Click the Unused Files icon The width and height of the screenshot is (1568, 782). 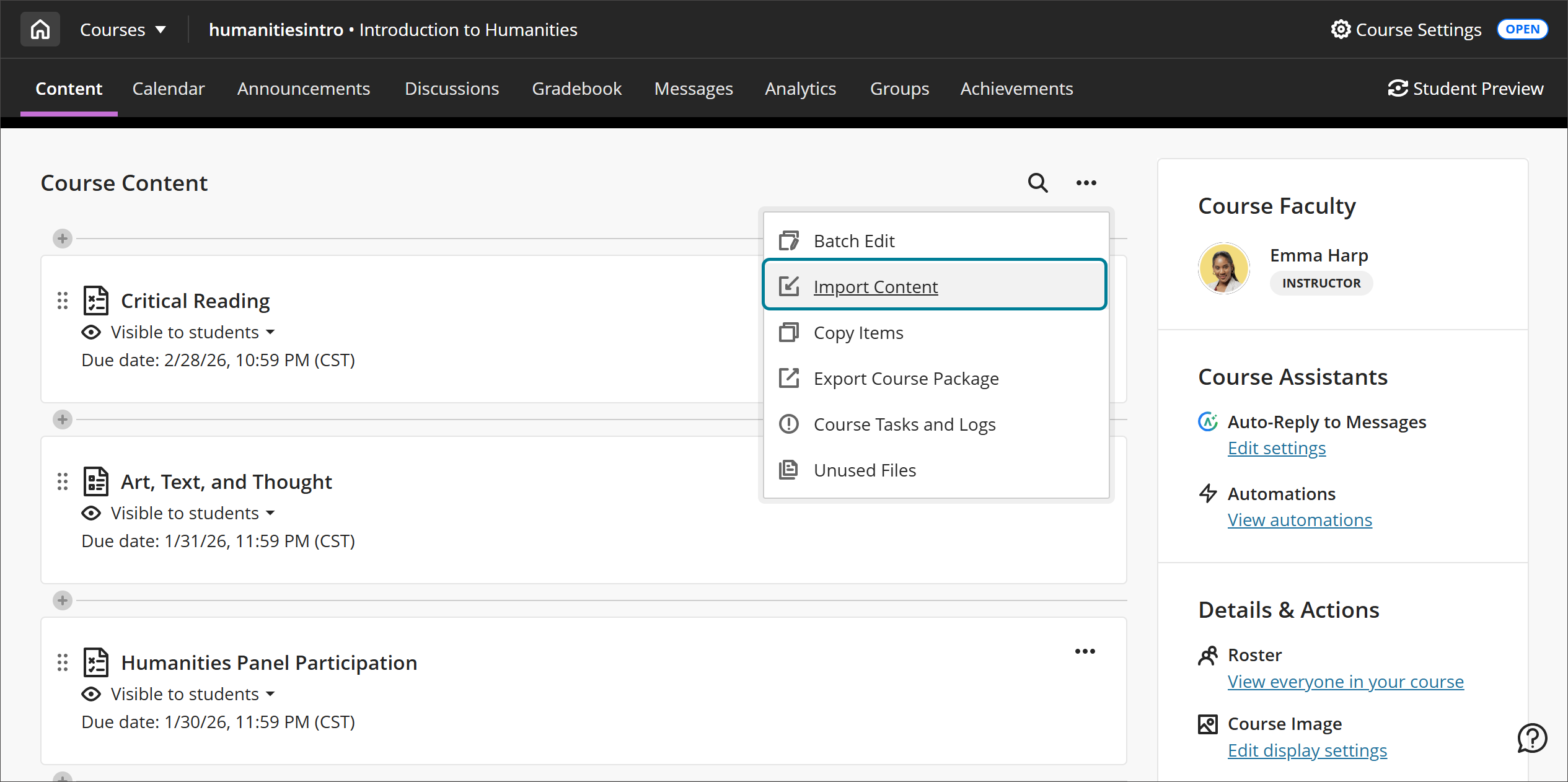pyautogui.click(x=788, y=470)
